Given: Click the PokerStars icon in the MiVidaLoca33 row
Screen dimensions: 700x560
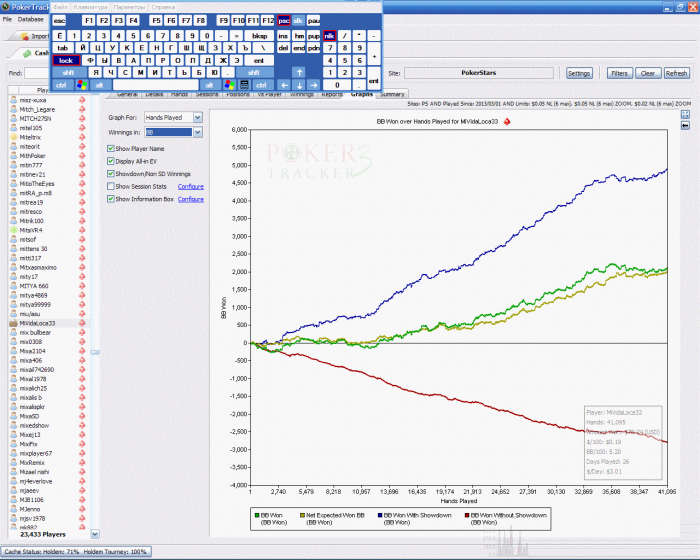Looking at the screenshot, I should coord(82,323).
